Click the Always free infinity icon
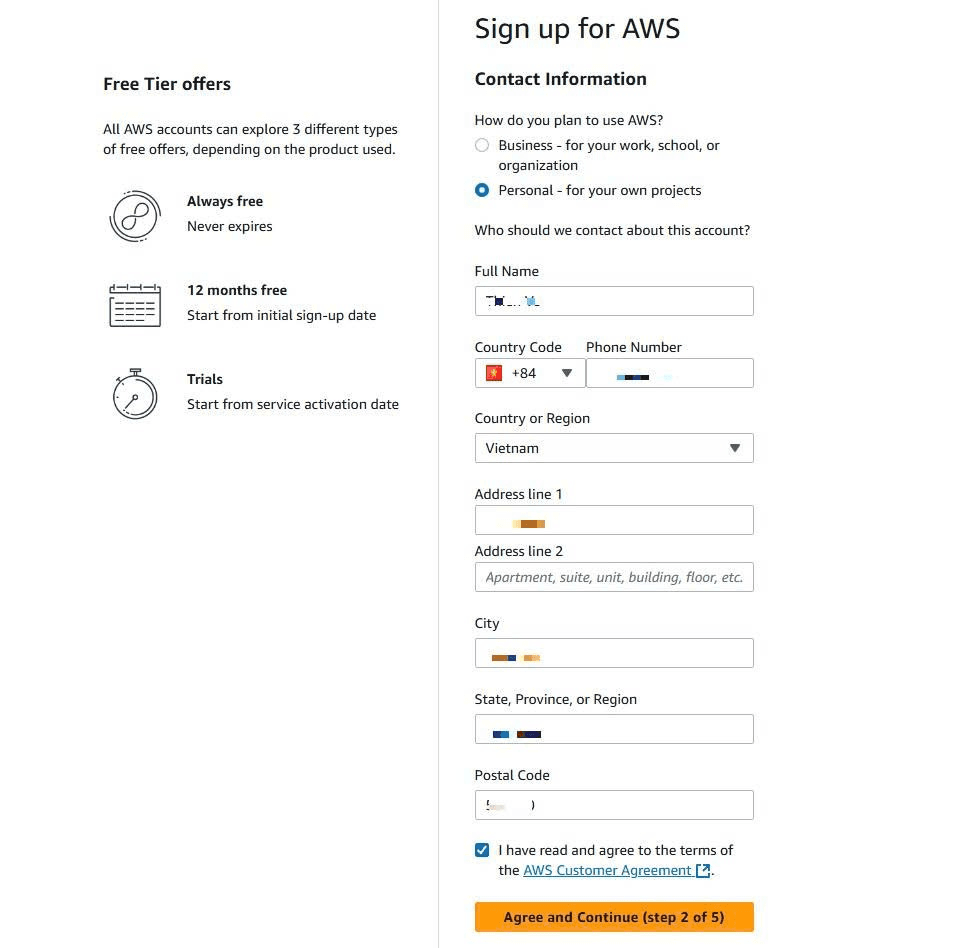971x948 pixels. click(x=134, y=215)
